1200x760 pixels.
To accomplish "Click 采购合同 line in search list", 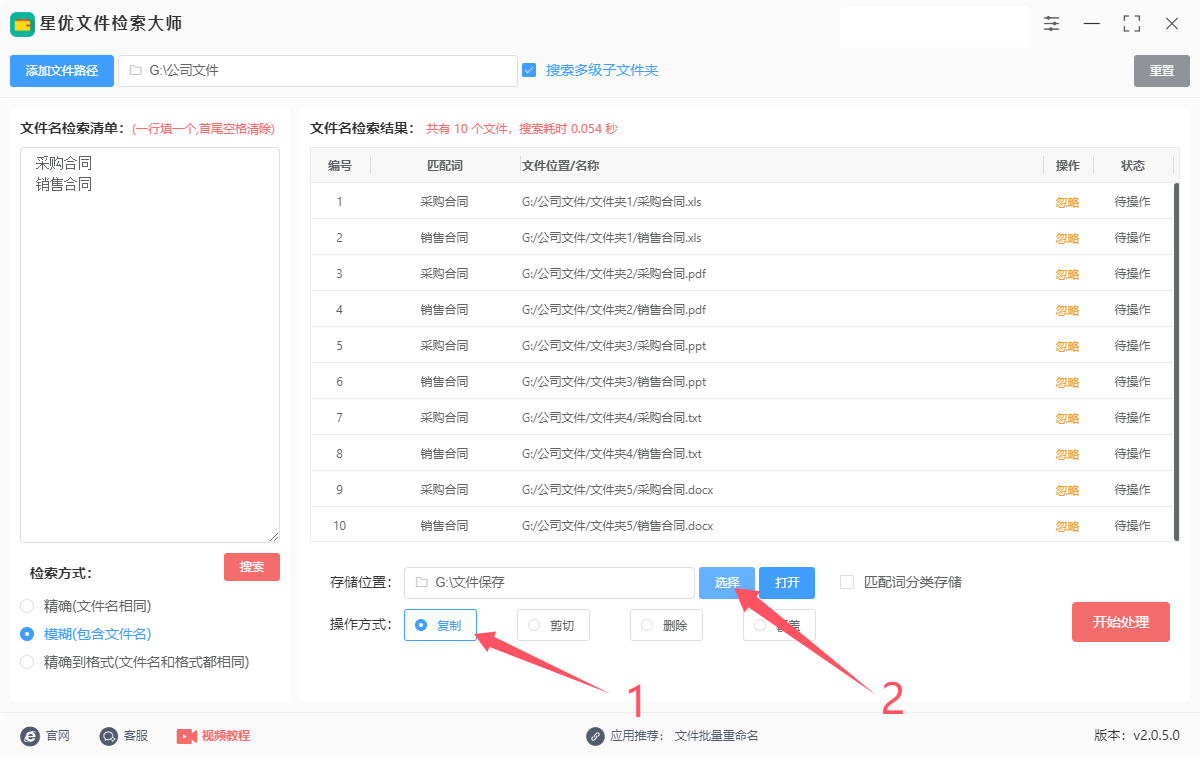I will pos(64,162).
